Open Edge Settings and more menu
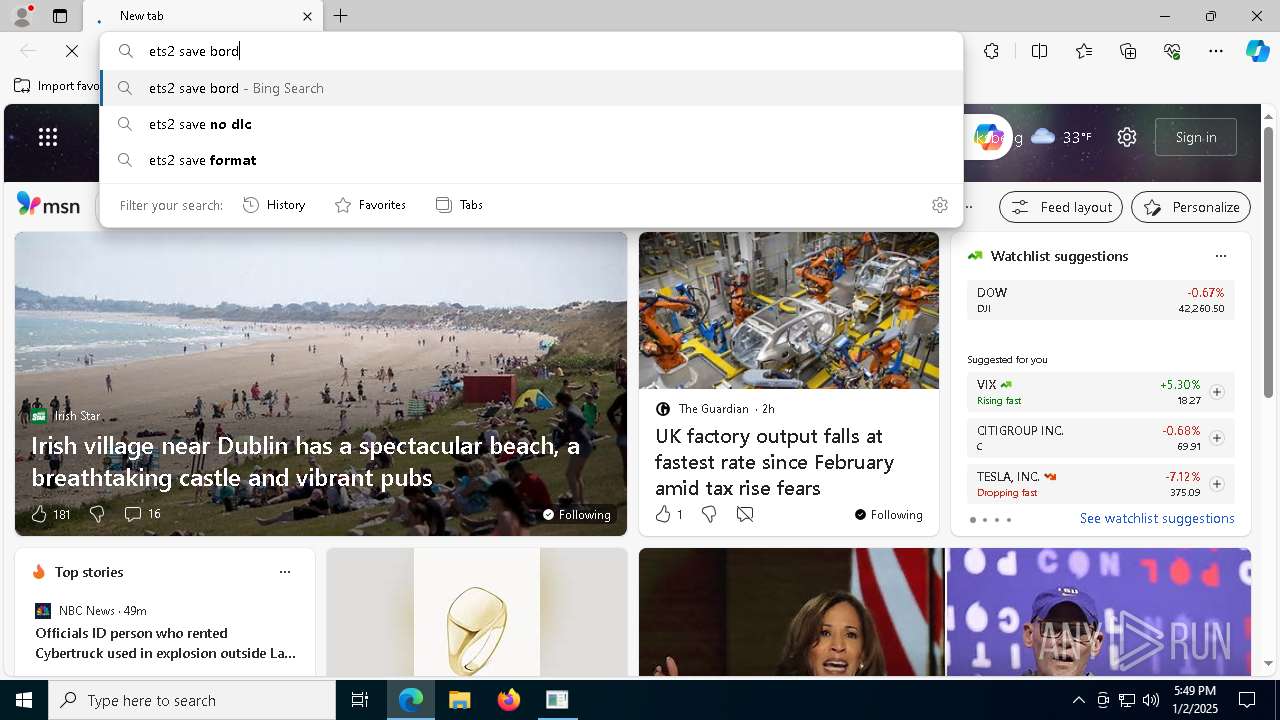 tap(1216, 51)
